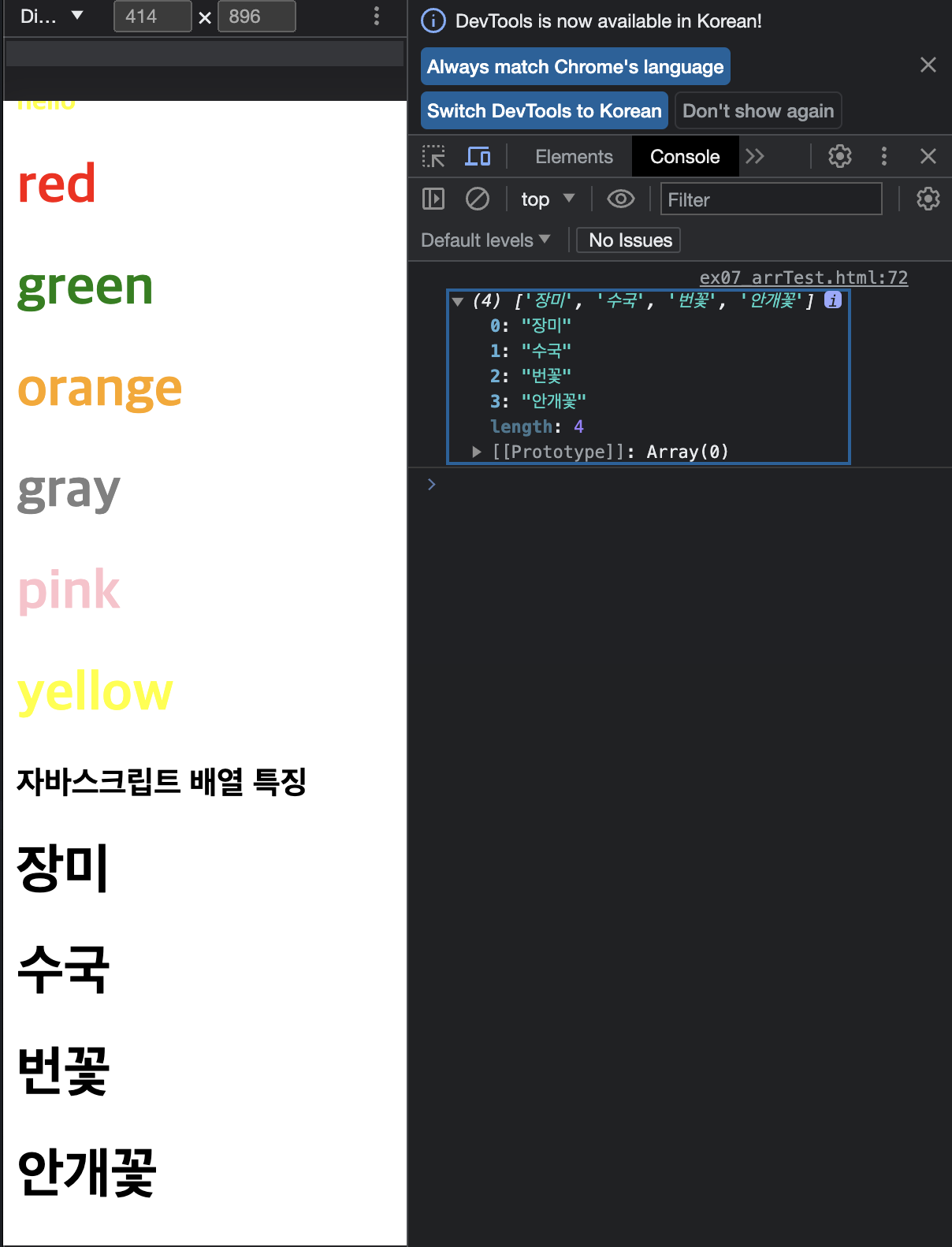Close the DevTools panel
952x1247 pixels.
(928, 156)
